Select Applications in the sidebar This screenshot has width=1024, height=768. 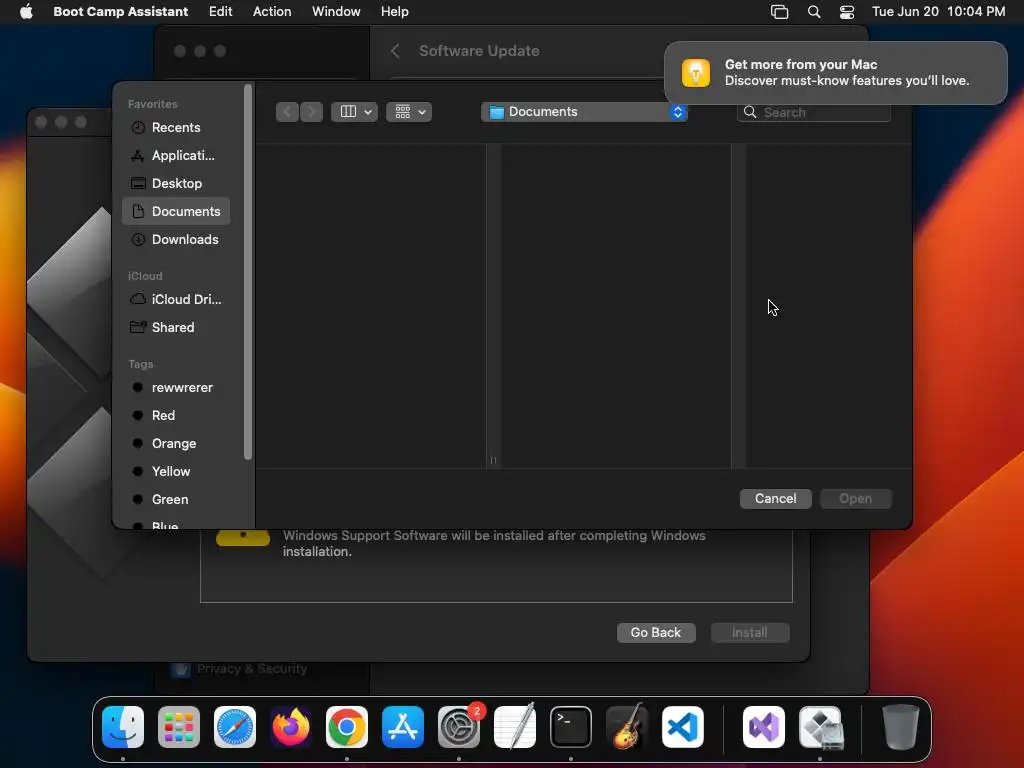(176, 155)
